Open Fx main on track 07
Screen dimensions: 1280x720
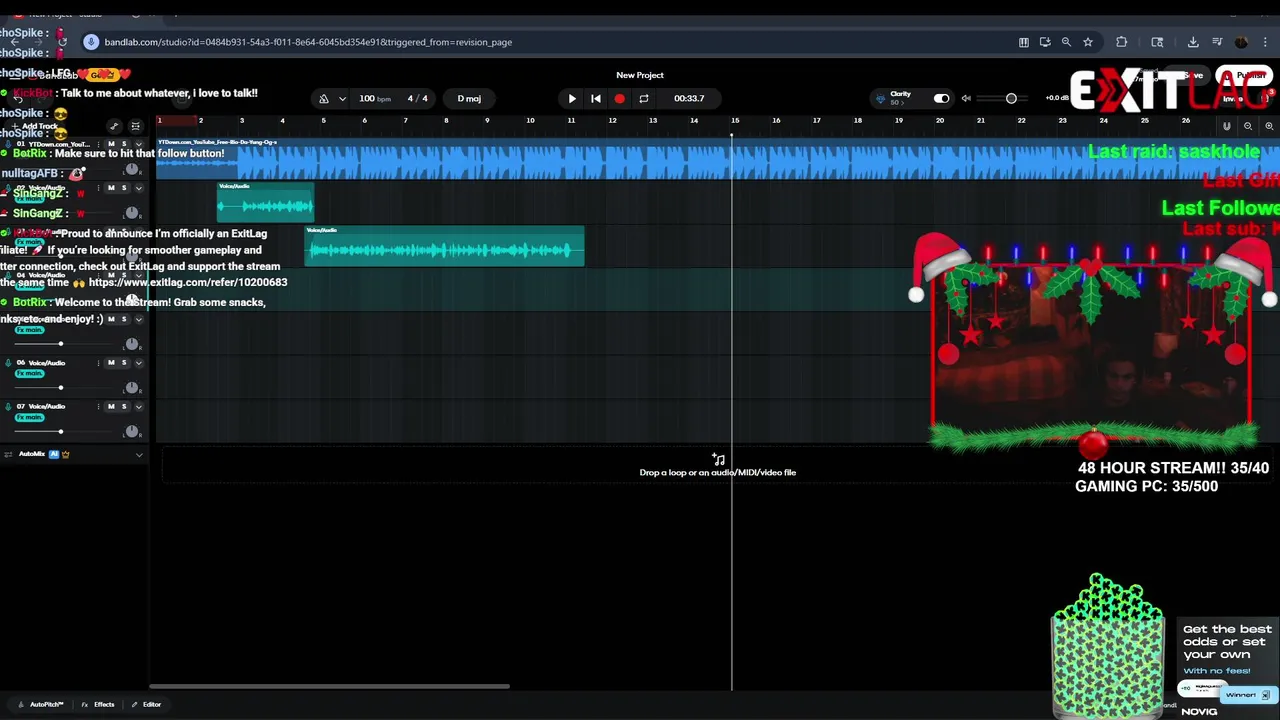click(29, 417)
